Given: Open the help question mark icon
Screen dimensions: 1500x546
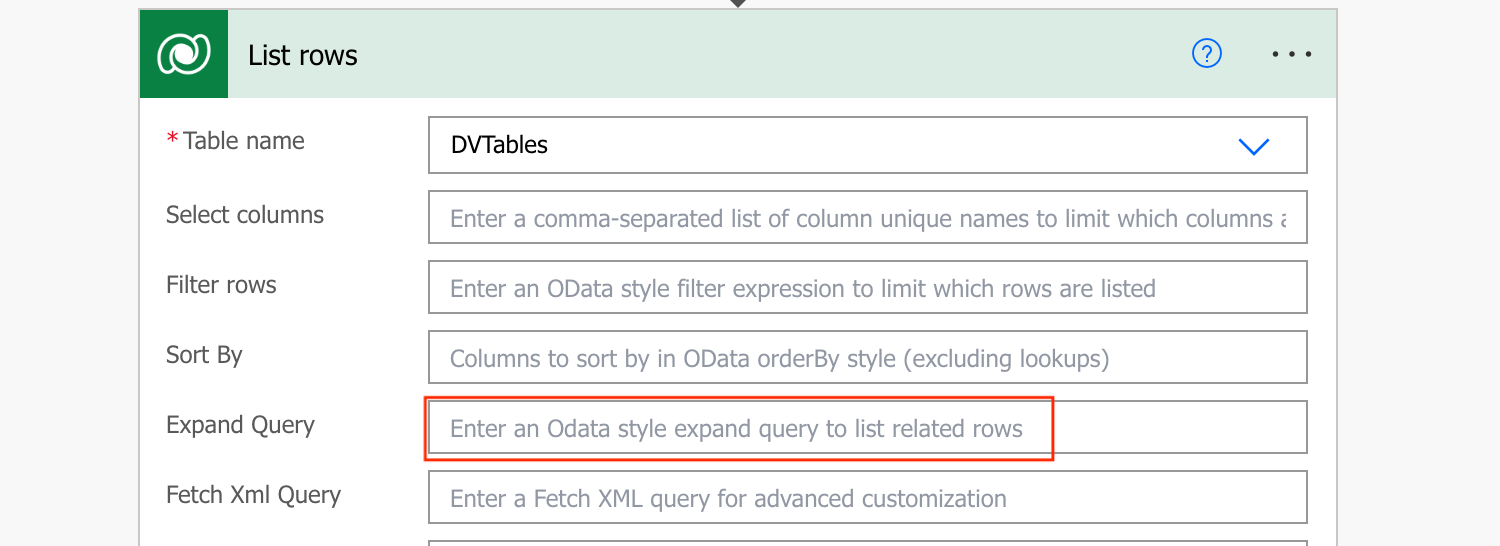Looking at the screenshot, I should point(1207,54).
